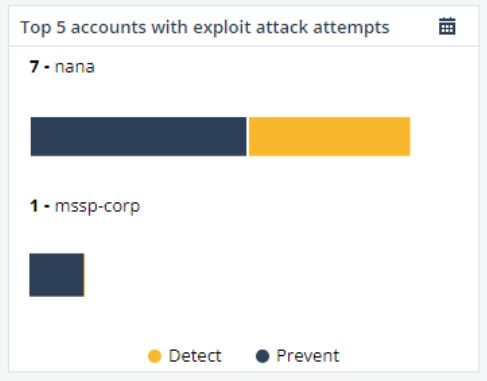
Task: Click the count 7 beside nana
Action: (x=34, y=66)
